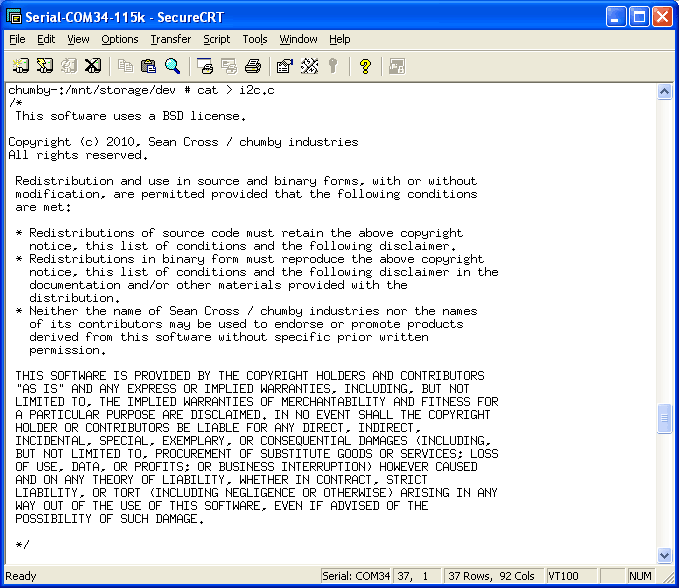The height and width of the screenshot is (588, 679).
Task: Expand the Script menu
Action: 216,39
